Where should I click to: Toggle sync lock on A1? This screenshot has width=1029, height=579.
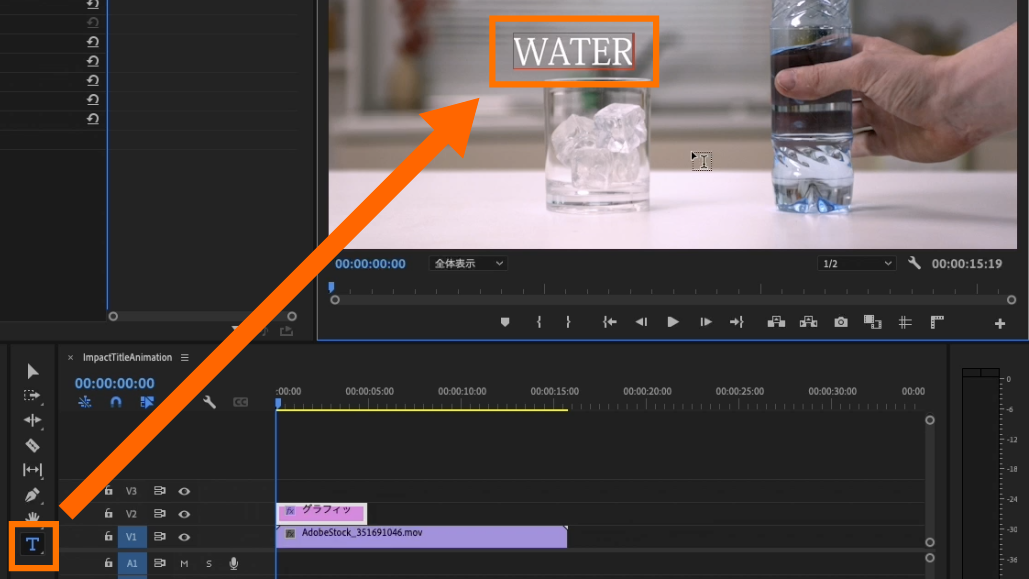pos(159,563)
